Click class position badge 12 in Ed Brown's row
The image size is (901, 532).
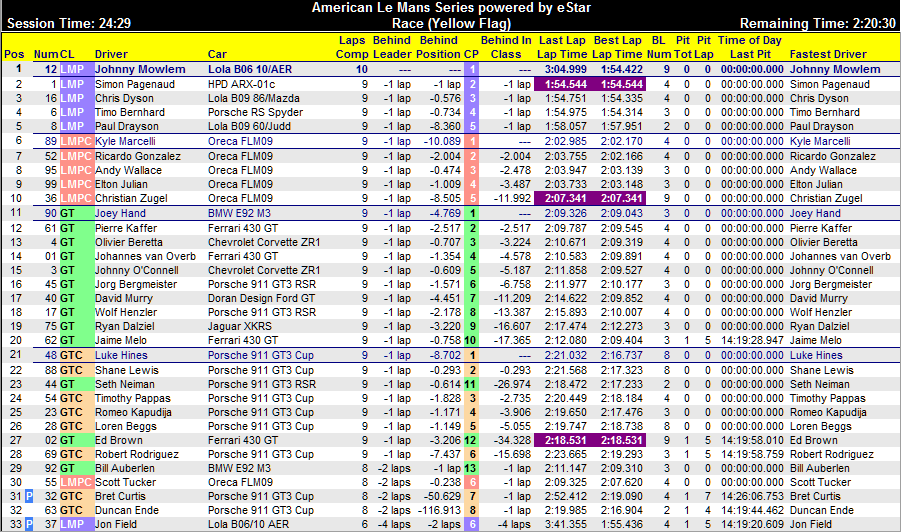point(470,439)
